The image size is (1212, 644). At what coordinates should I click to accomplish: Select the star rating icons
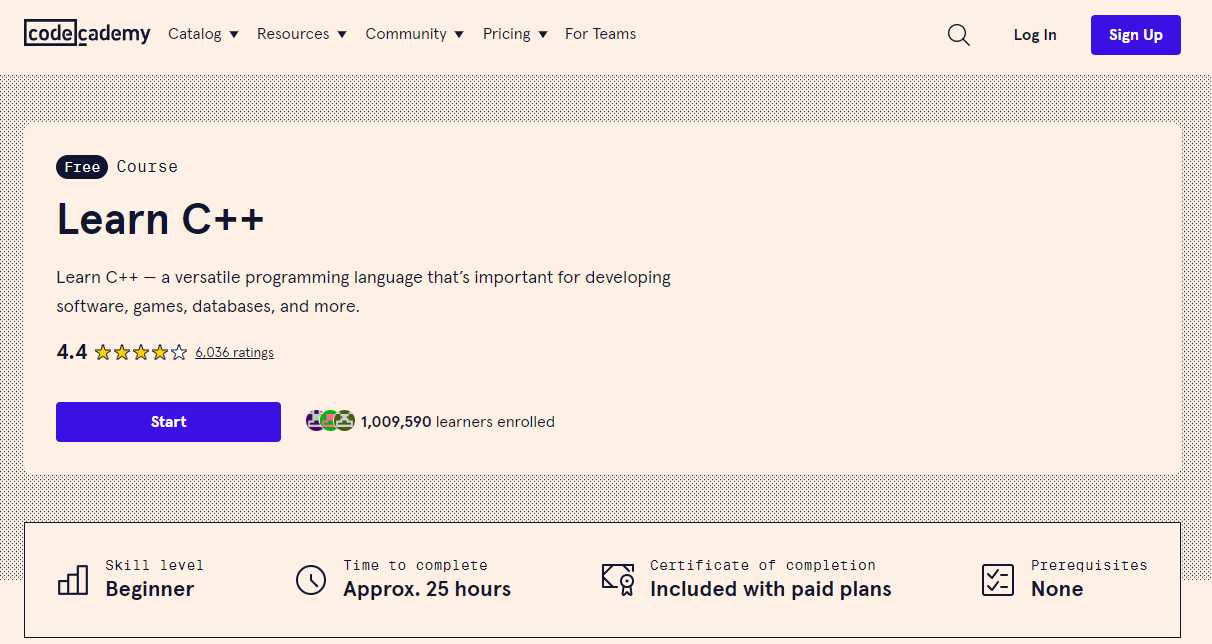[141, 352]
